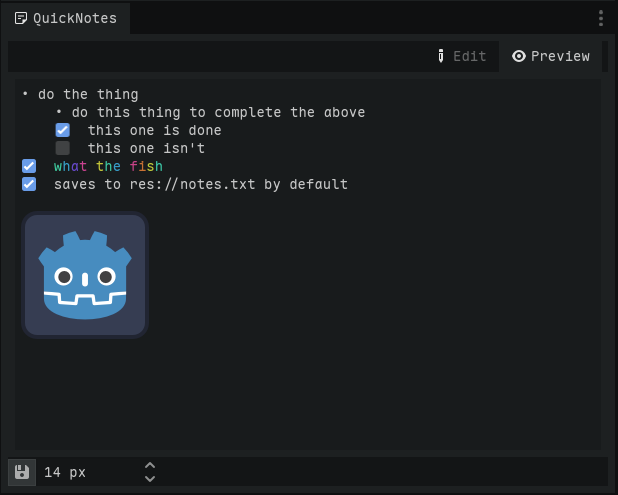The image size is (618, 495).
Task: Uncheck the 'this one is done' checkbox
Action: pos(63,130)
